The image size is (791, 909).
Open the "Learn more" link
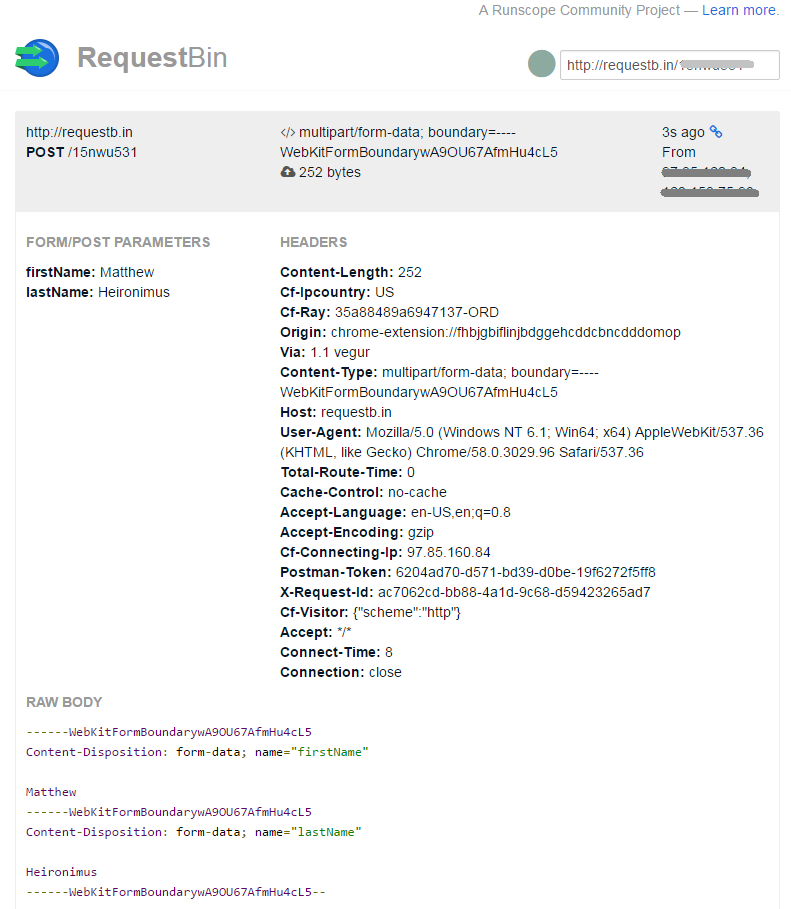tap(738, 10)
